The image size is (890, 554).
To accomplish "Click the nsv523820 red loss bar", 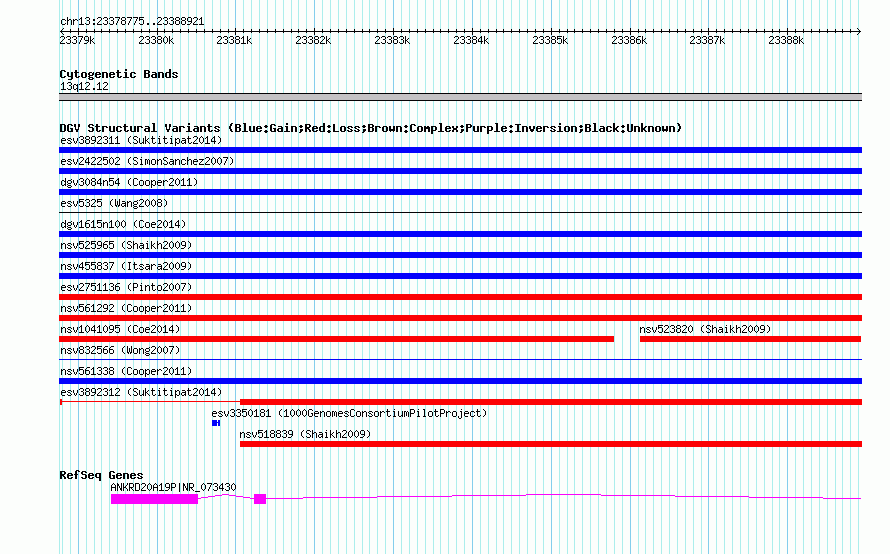I will click(x=750, y=339).
